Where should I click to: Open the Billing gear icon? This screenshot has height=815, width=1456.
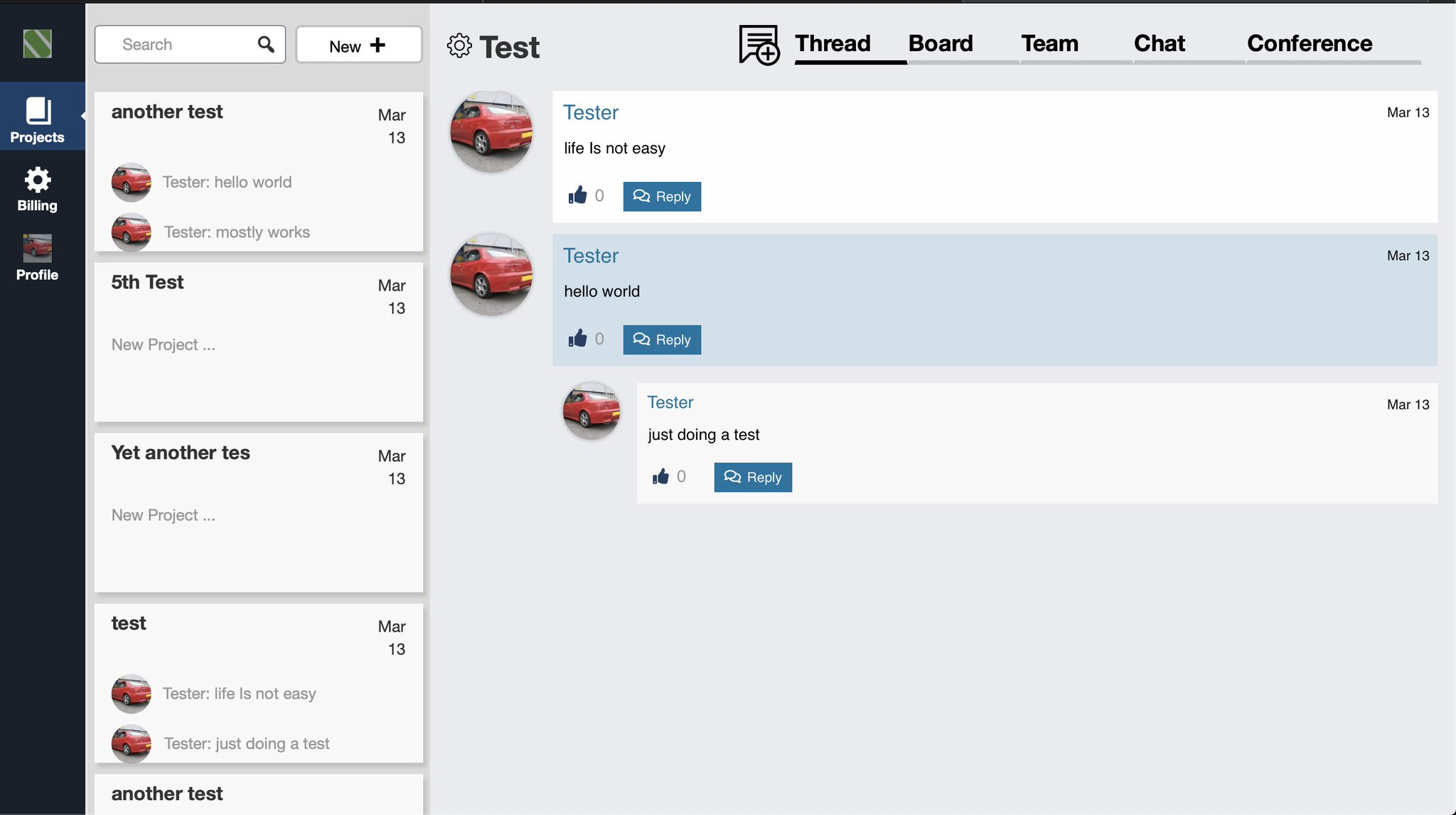coord(38,180)
